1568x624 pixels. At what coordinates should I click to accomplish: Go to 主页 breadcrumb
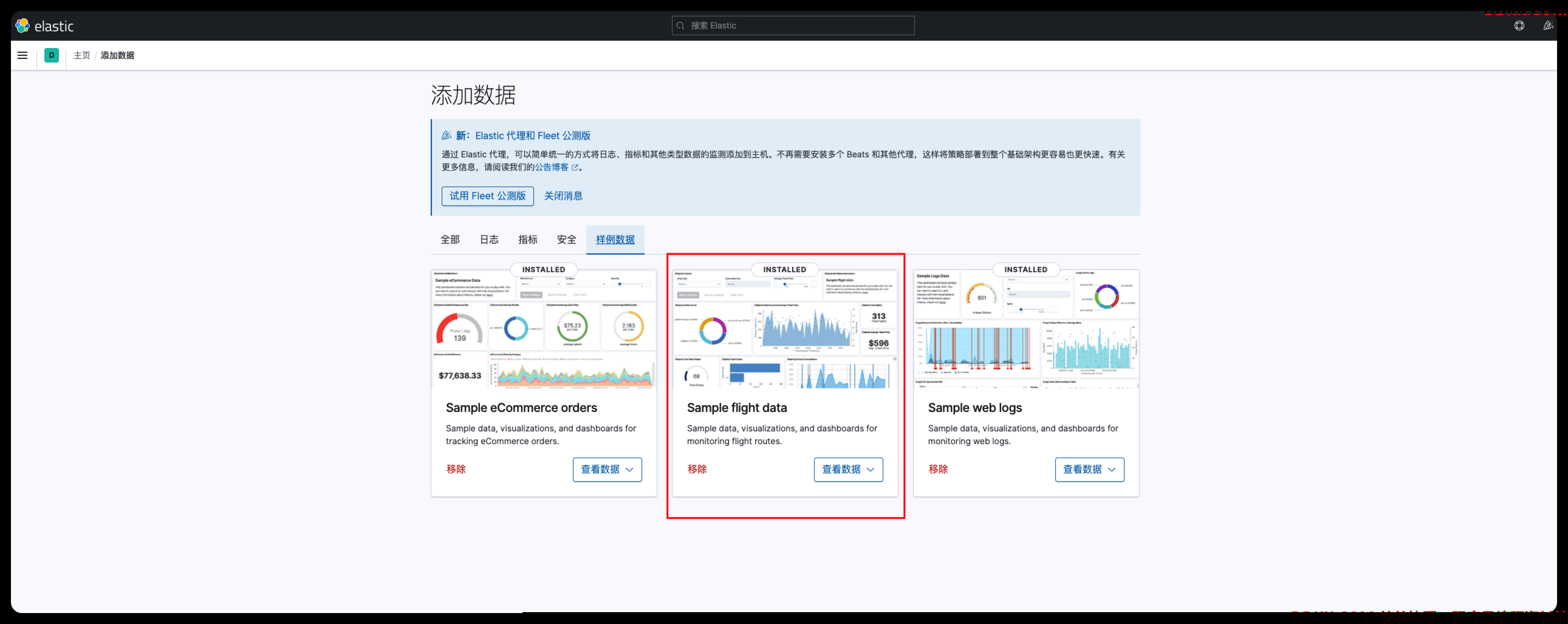tap(82, 55)
